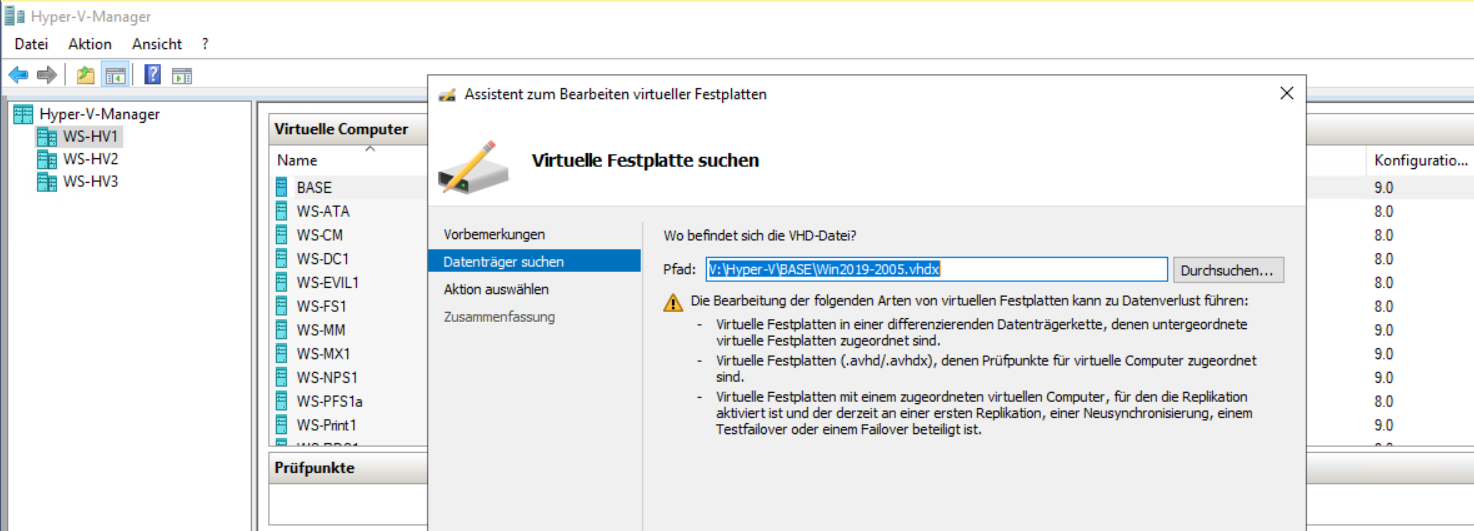Click the WS-MM virtual machine icon
The image size is (1474, 531).
[282, 329]
